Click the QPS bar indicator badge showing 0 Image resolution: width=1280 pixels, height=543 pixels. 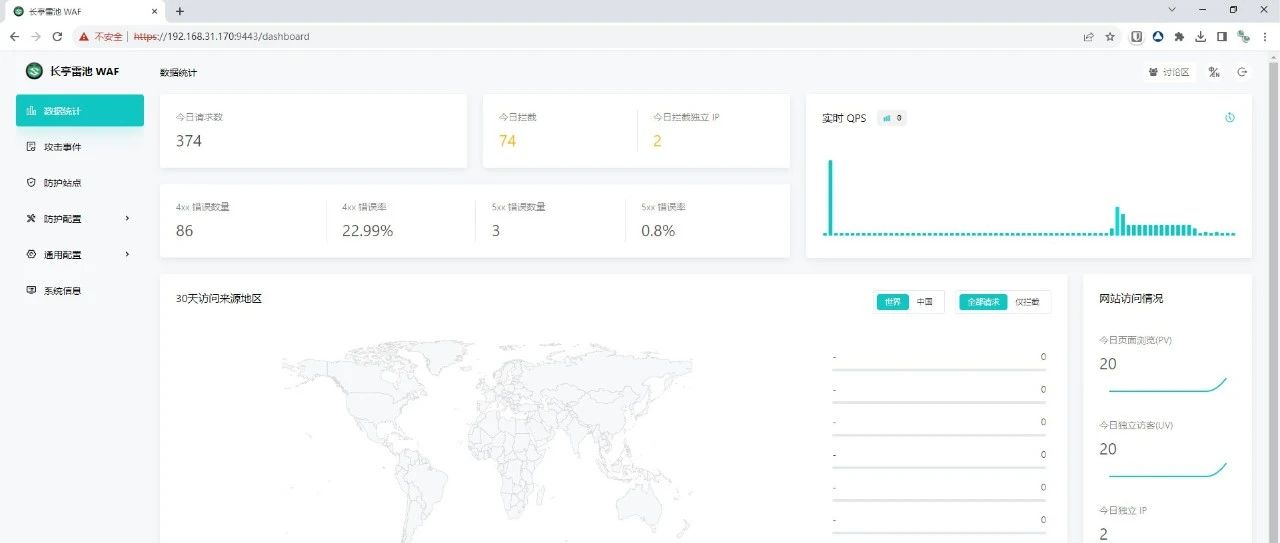892,118
